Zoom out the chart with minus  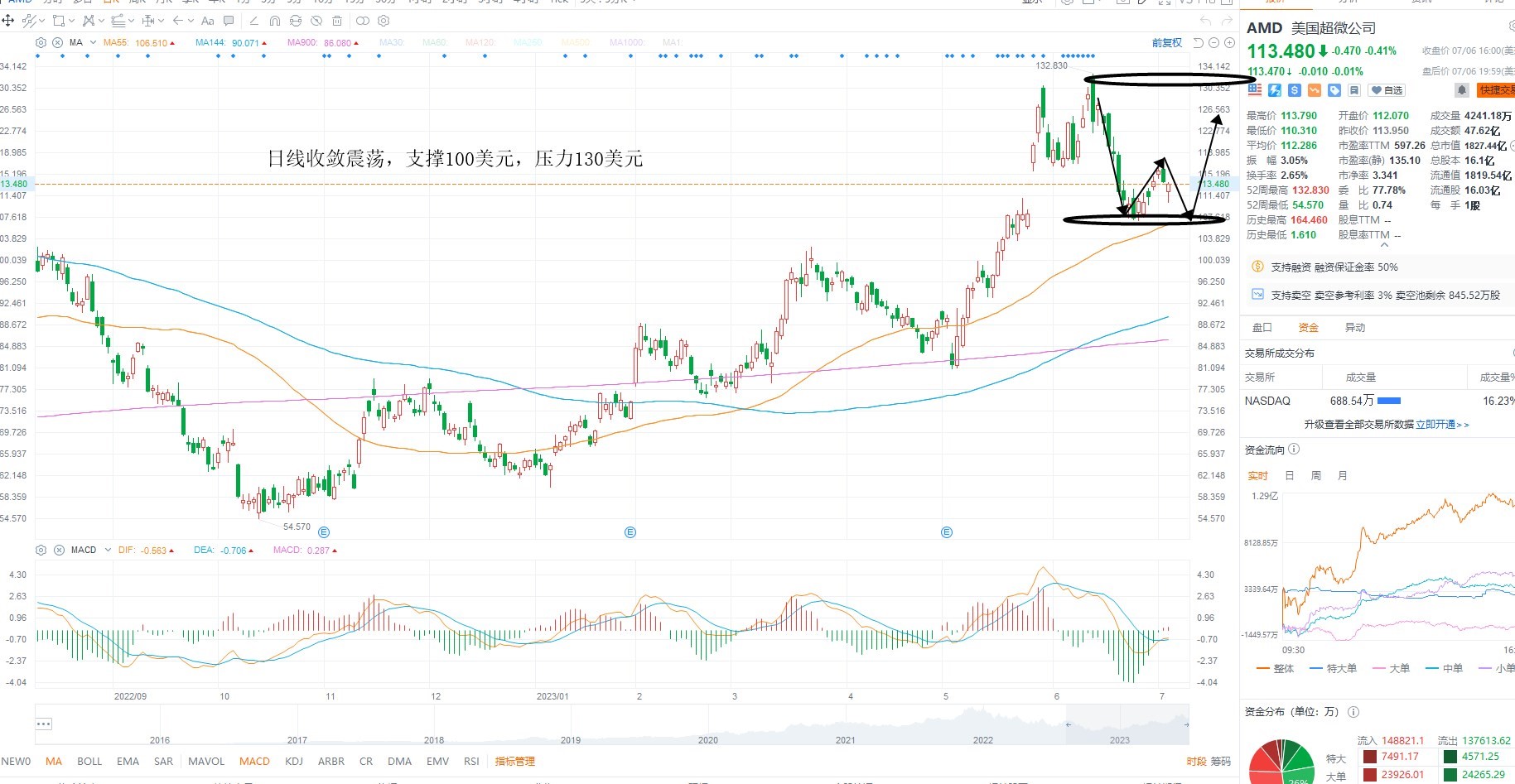1214,42
